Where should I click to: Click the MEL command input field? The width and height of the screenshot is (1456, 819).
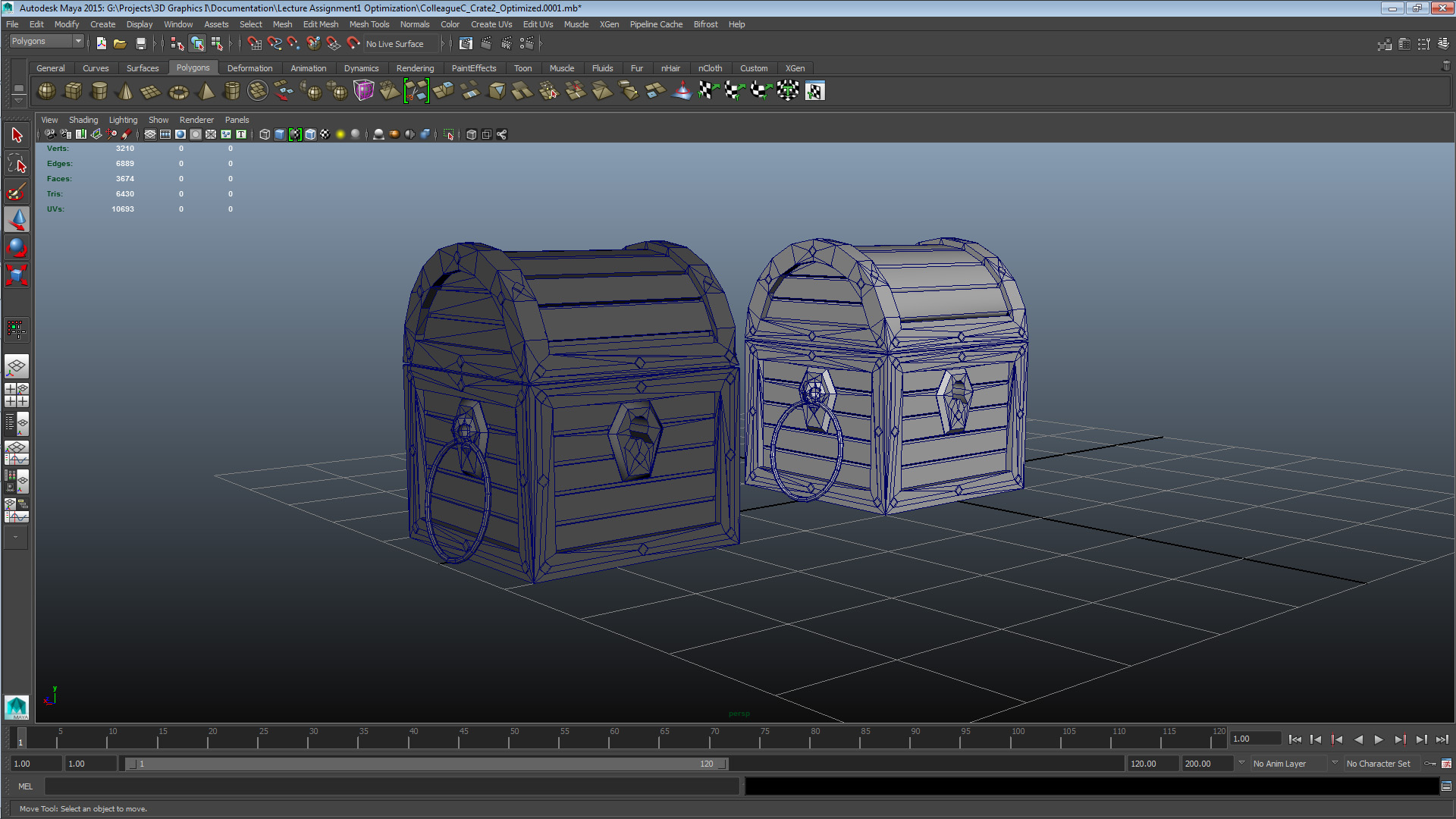tap(391, 786)
